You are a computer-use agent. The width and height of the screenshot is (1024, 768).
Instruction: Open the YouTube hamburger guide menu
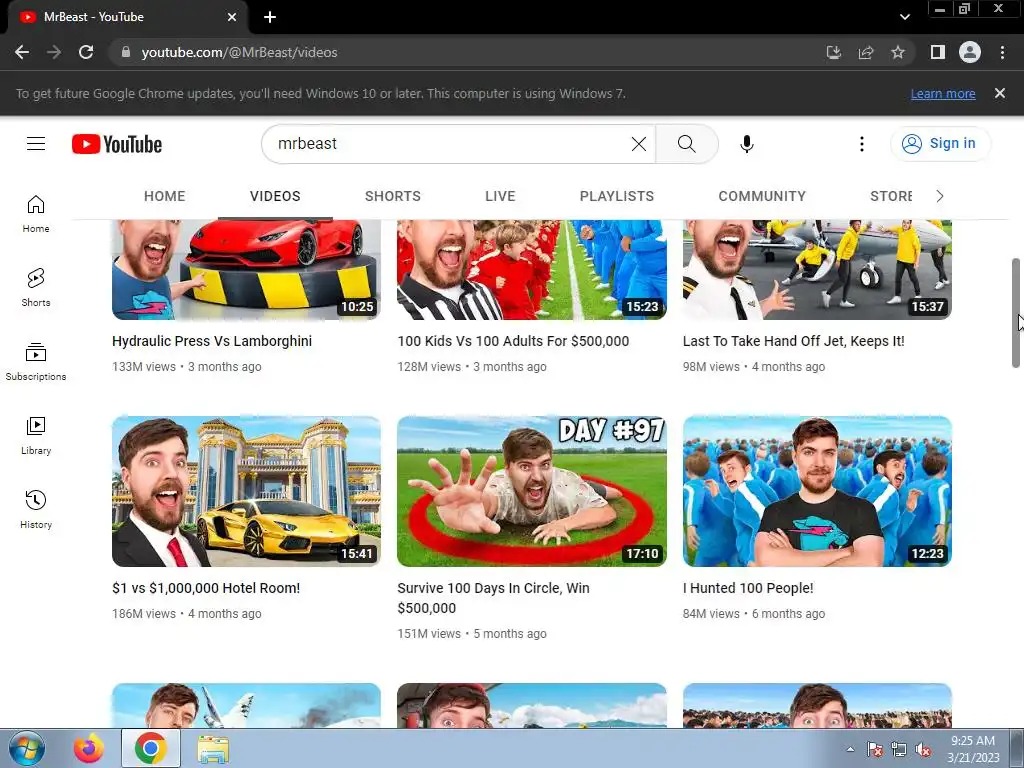36,144
